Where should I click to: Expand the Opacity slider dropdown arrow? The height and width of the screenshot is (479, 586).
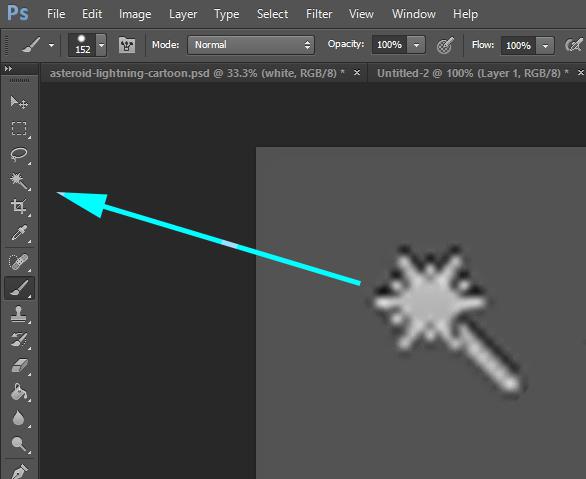coord(416,45)
